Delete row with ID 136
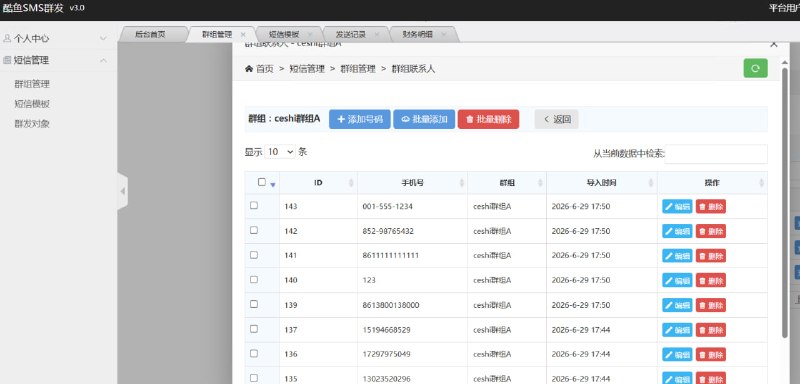Viewport: 800px width, 384px height. [x=711, y=354]
